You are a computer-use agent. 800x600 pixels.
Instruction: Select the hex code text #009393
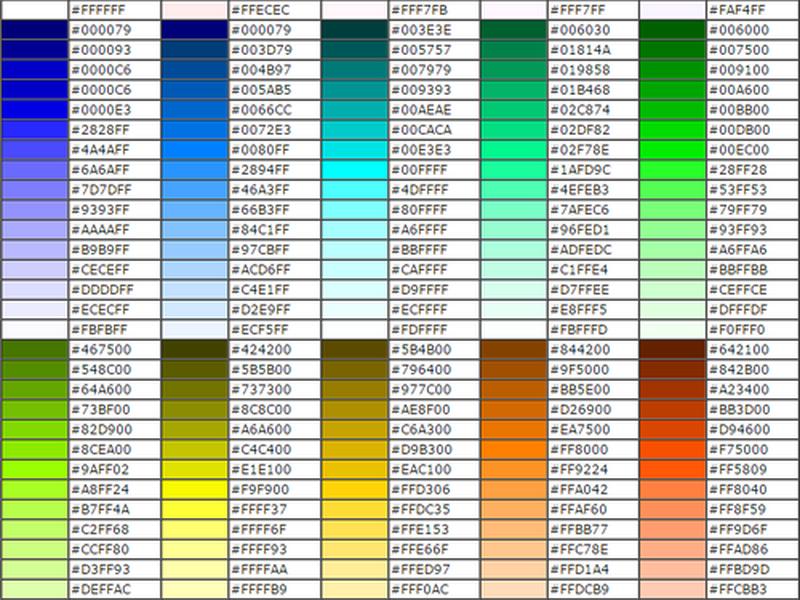coord(421,90)
